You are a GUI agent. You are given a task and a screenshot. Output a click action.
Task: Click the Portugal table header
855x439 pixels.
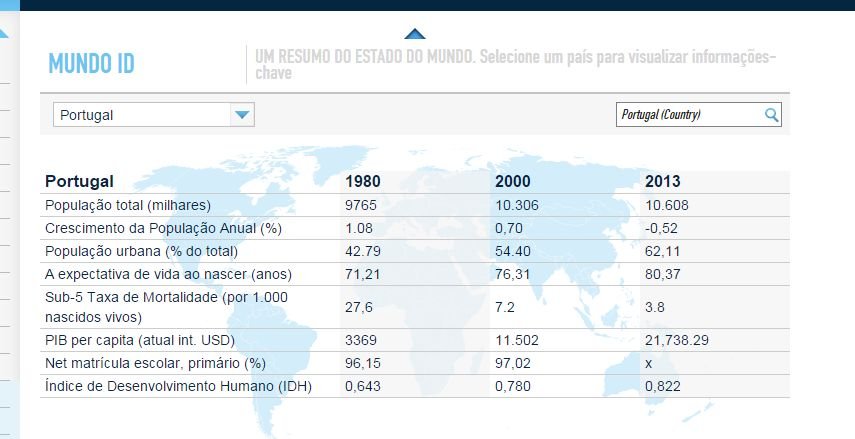(x=79, y=181)
